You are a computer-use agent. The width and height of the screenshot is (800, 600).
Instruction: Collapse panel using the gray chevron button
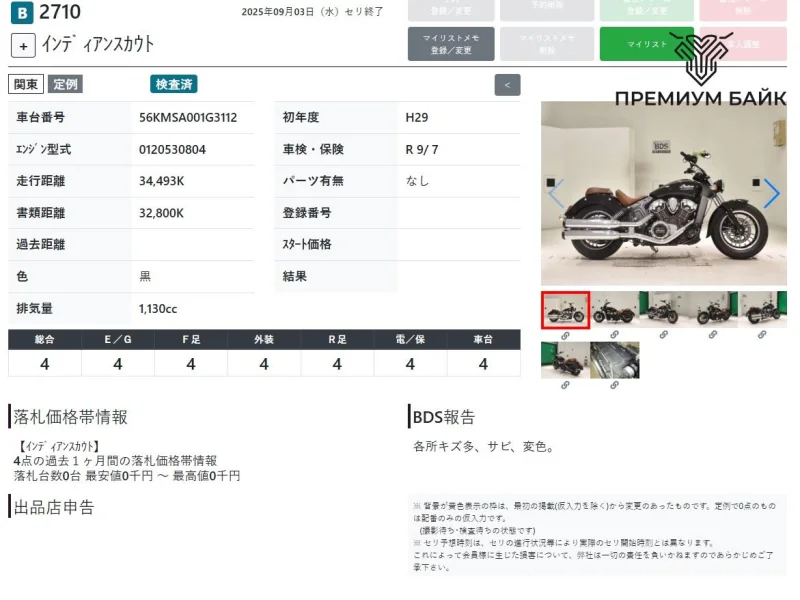coord(507,85)
